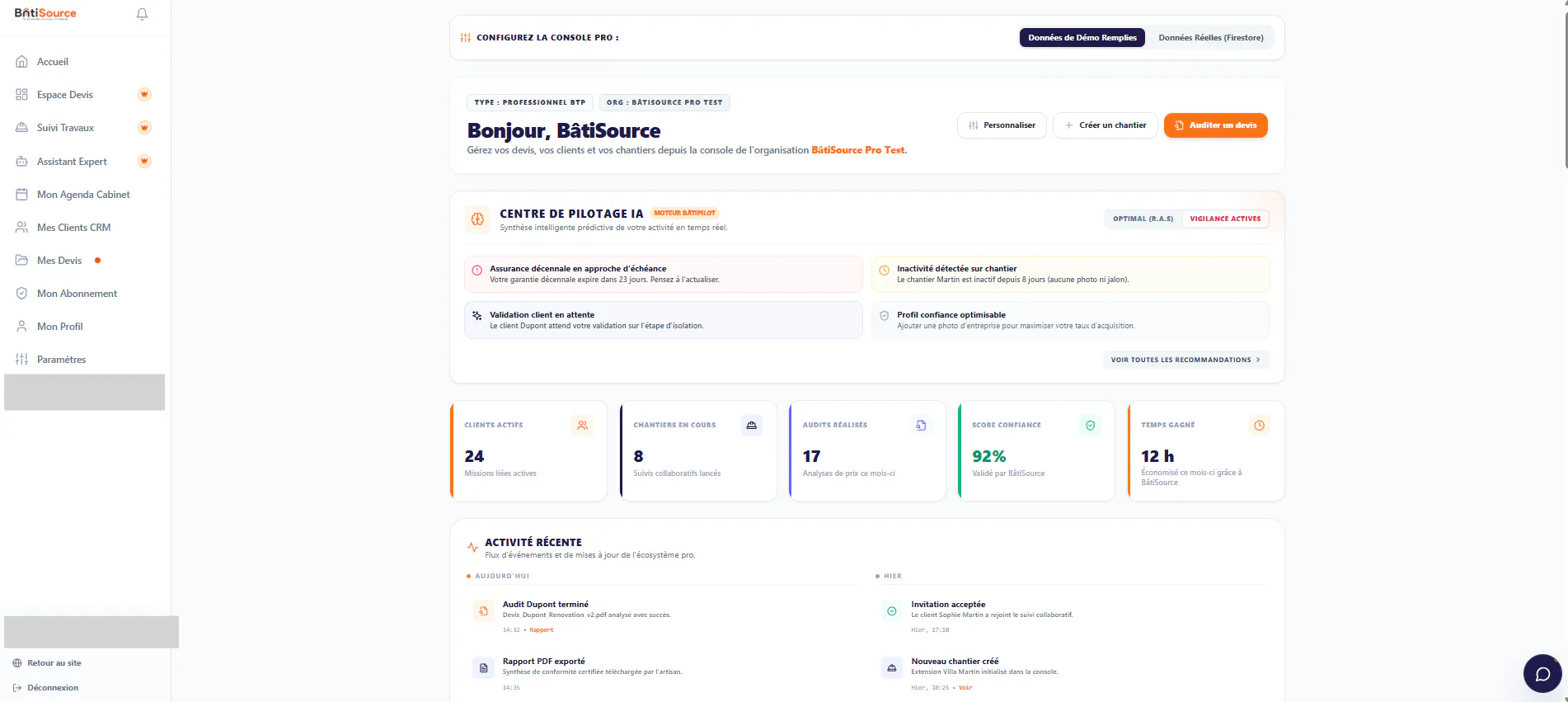Click the brain icon of Centre de Pilotage IA
The height and width of the screenshot is (702, 1568).
point(477,219)
